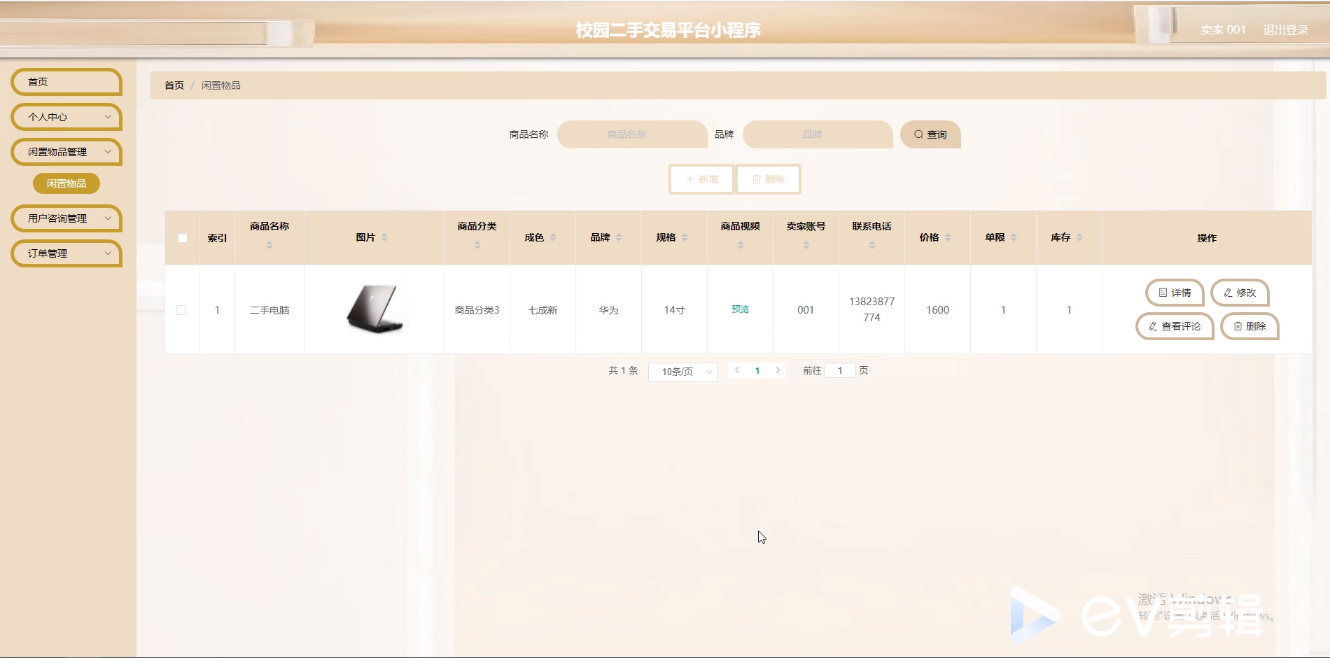
Task: Open 首页 from the sidebar
Action: point(64,81)
